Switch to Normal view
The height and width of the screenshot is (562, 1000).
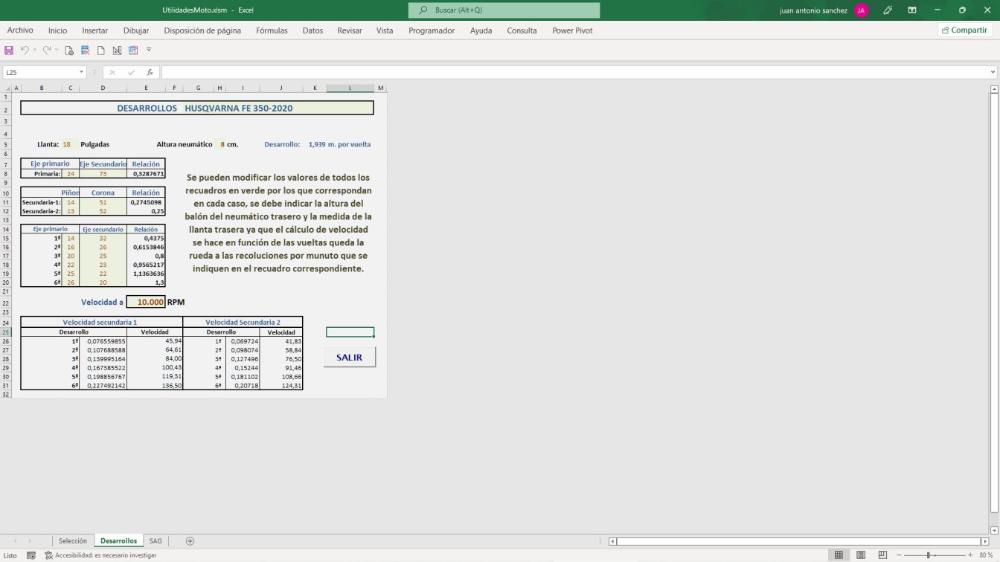coord(838,555)
